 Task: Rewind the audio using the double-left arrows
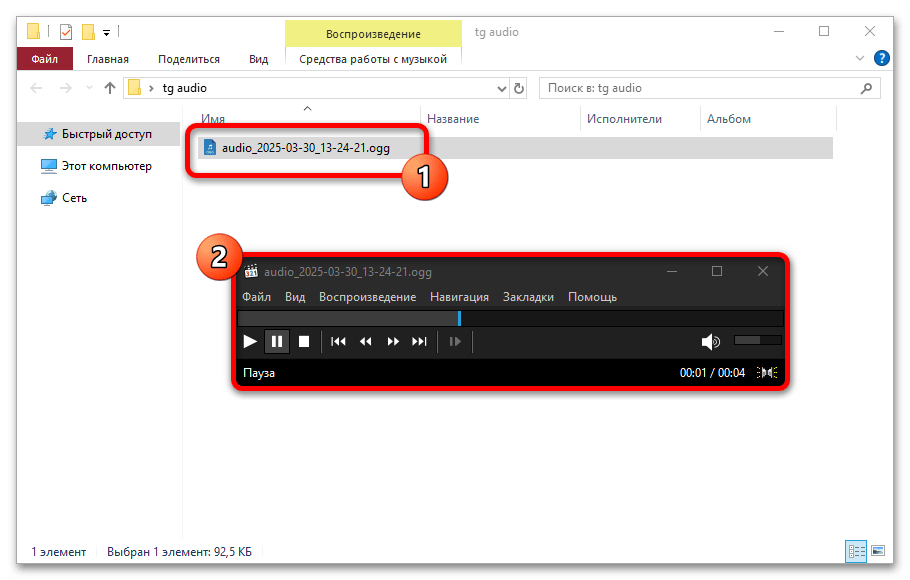point(366,341)
